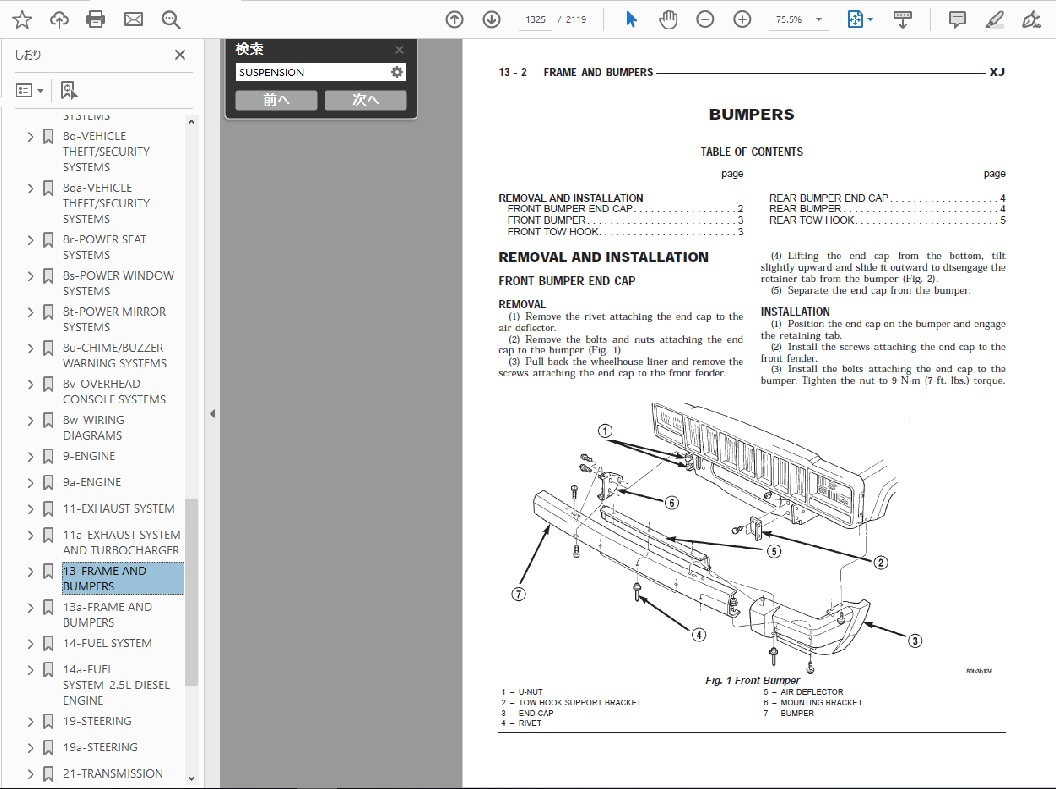Zoom in with plus icon
This screenshot has width=1056, height=789.
point(742,20)
